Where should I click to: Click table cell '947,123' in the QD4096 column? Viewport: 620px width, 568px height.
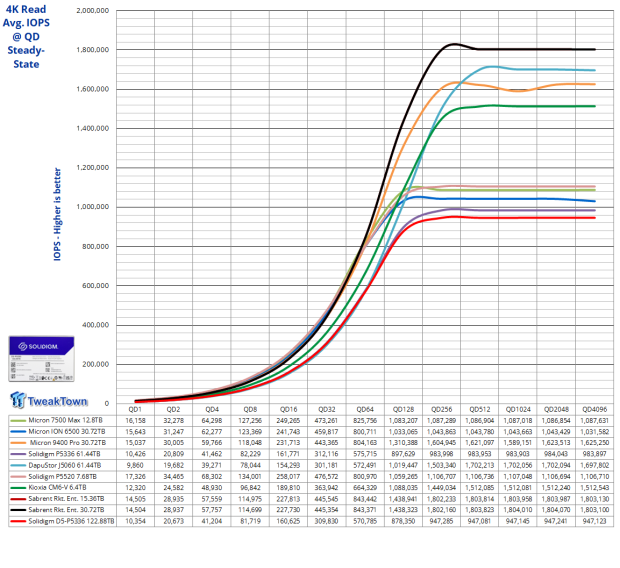click(x=594, y=521)
